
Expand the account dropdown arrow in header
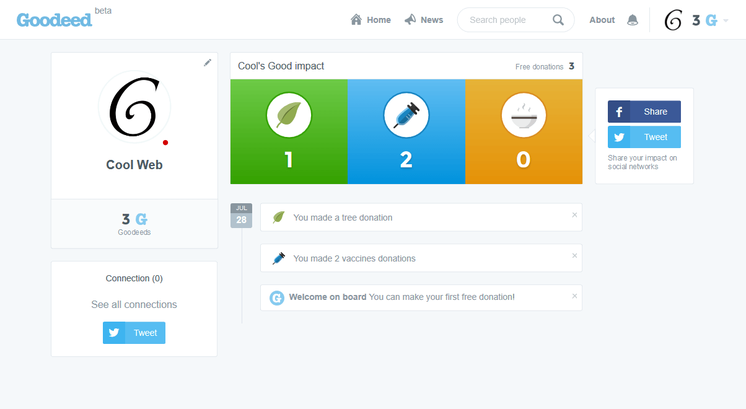(726, 20)
